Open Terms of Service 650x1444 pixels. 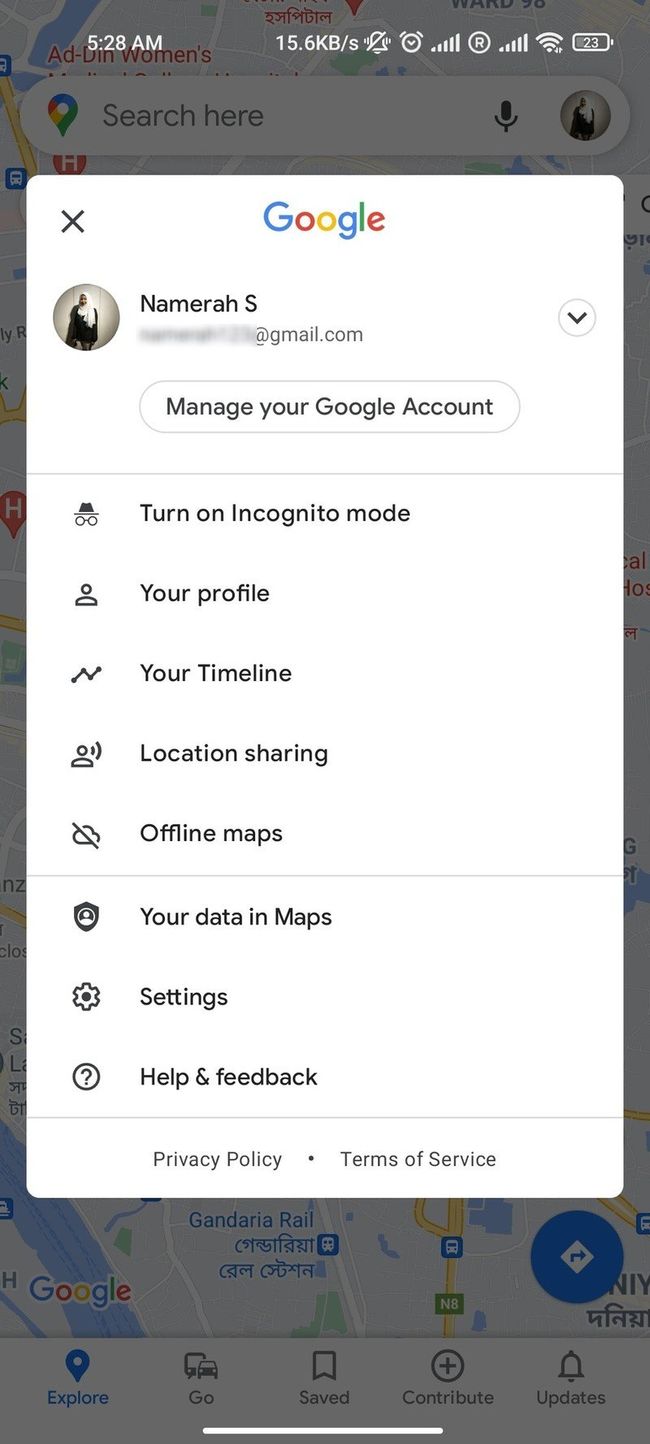pyautogui.click(x=418, y=1159)
